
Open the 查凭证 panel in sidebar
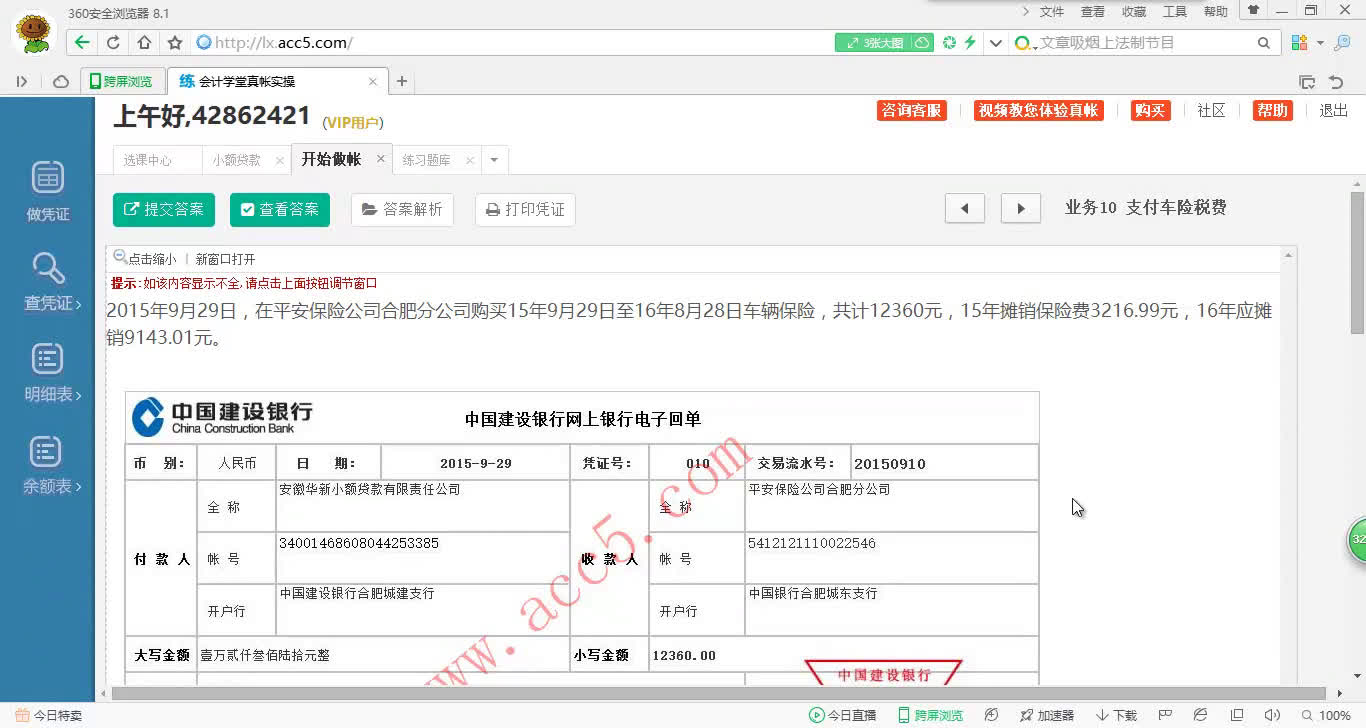tap(46, 281)
